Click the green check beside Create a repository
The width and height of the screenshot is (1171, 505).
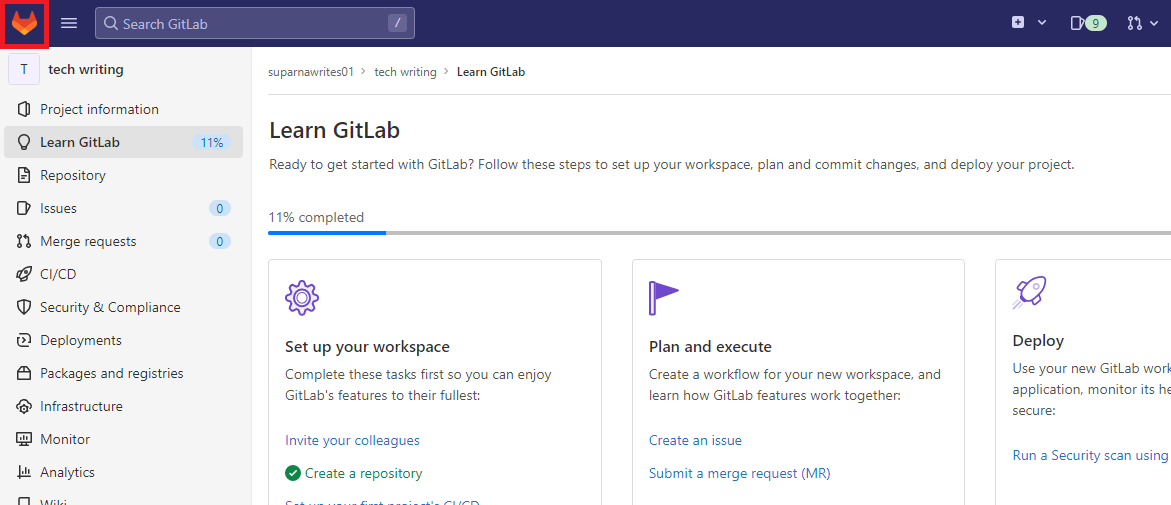(x=293, y=473)
